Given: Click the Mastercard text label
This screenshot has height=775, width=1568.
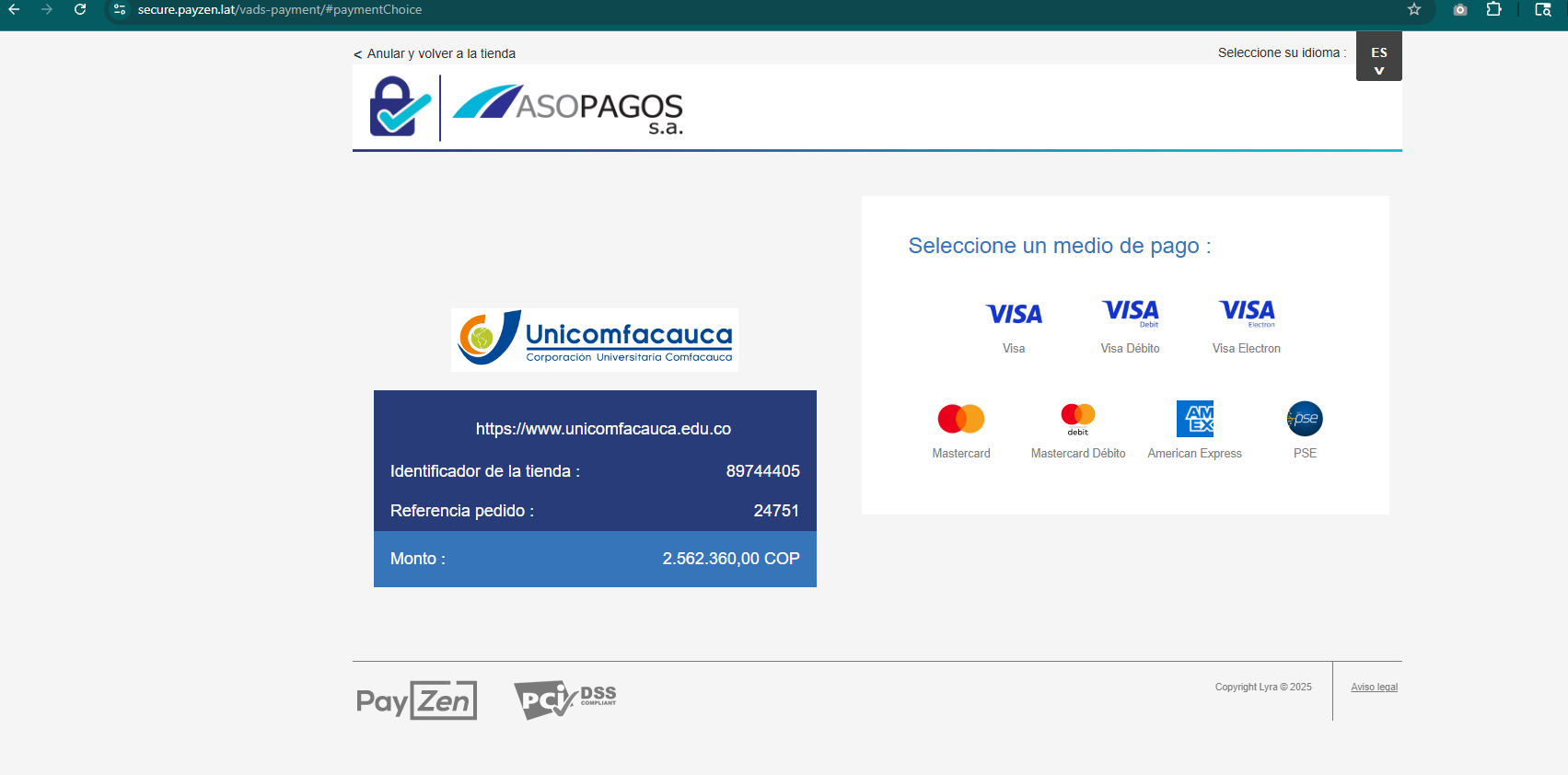Looking at the screenshot, I should coord(961,453).
